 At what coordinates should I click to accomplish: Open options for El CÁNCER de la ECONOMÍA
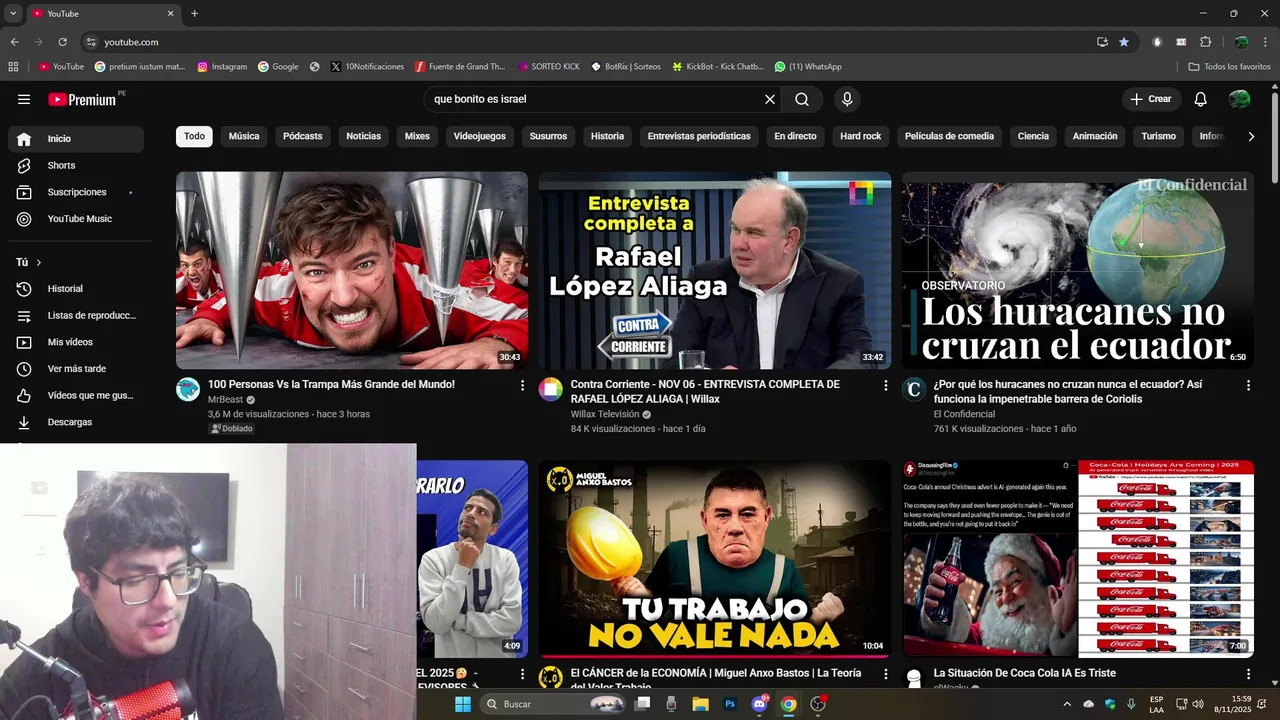[885, 674]
